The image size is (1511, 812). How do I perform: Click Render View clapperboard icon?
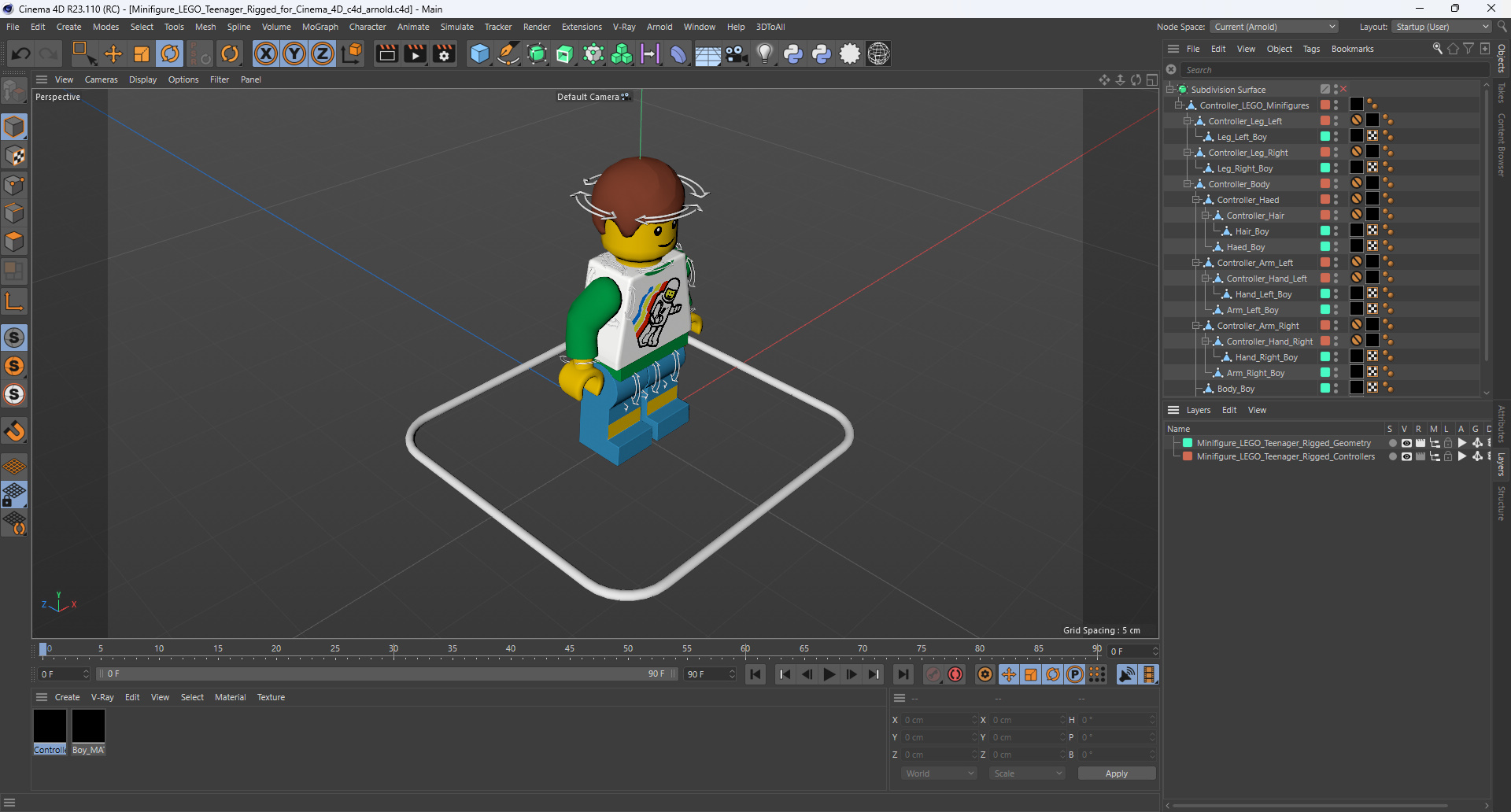click(386, 54)
